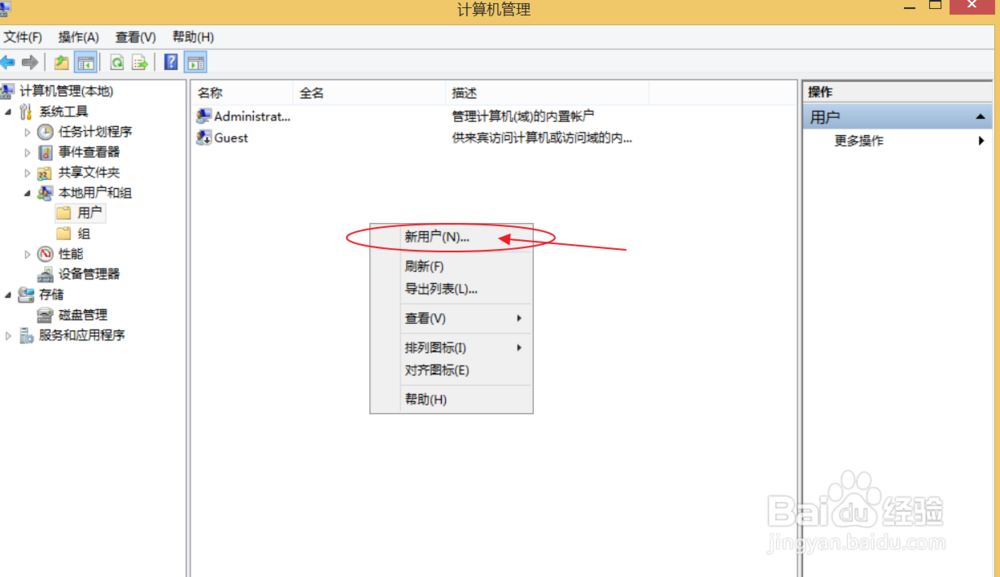The image size is (1000, 577).
Task: Select the Guest user account icon
Action: click(203, 137)
